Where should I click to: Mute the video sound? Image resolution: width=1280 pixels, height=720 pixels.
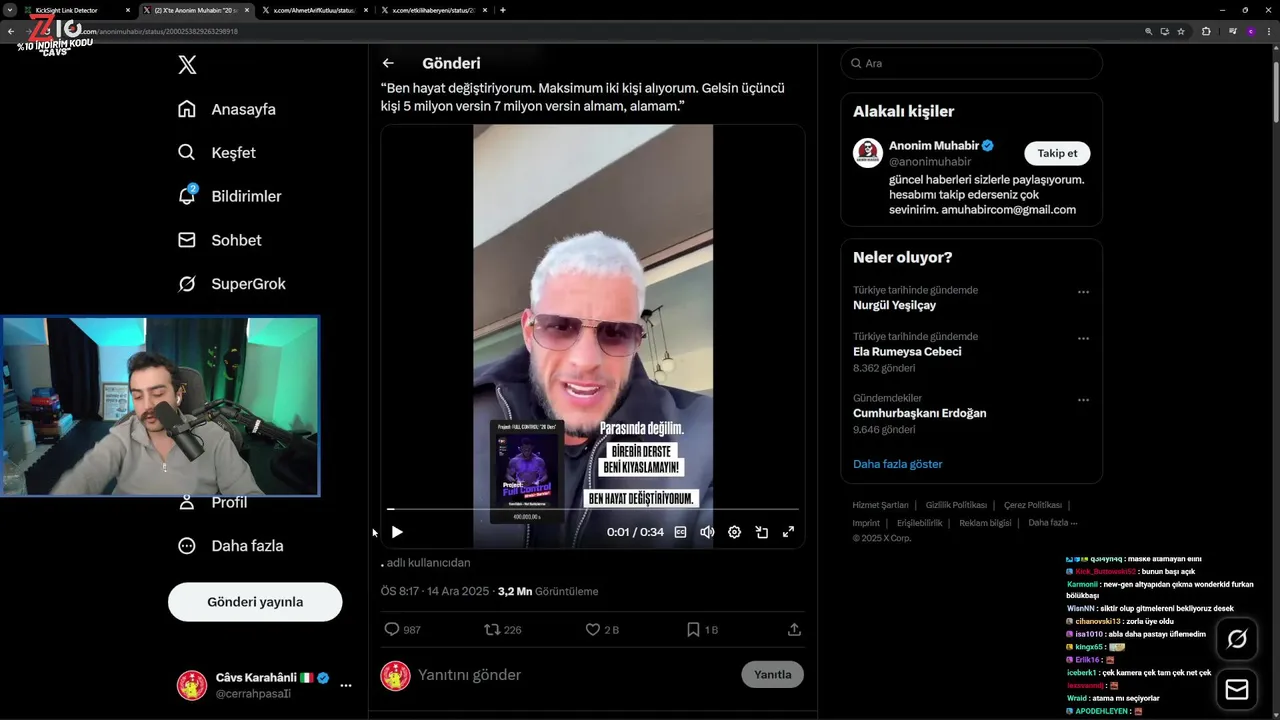(x=707, y=532)
